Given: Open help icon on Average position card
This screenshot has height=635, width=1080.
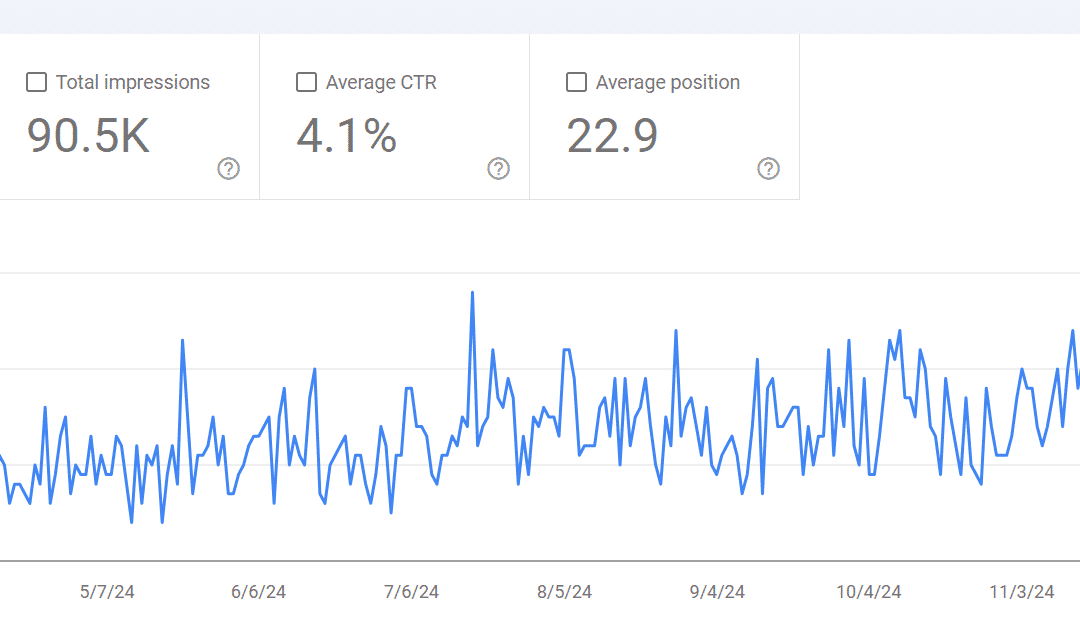Looking at the screenshot, I should click(769, 169).
